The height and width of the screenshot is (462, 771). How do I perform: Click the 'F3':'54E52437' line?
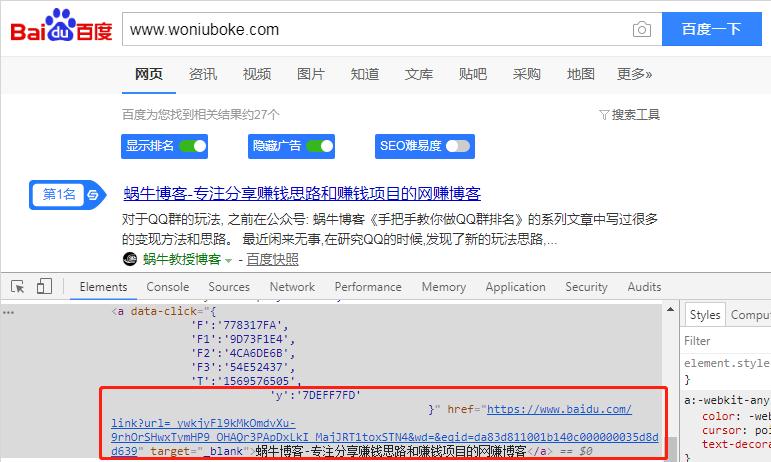tap(243, 367)
